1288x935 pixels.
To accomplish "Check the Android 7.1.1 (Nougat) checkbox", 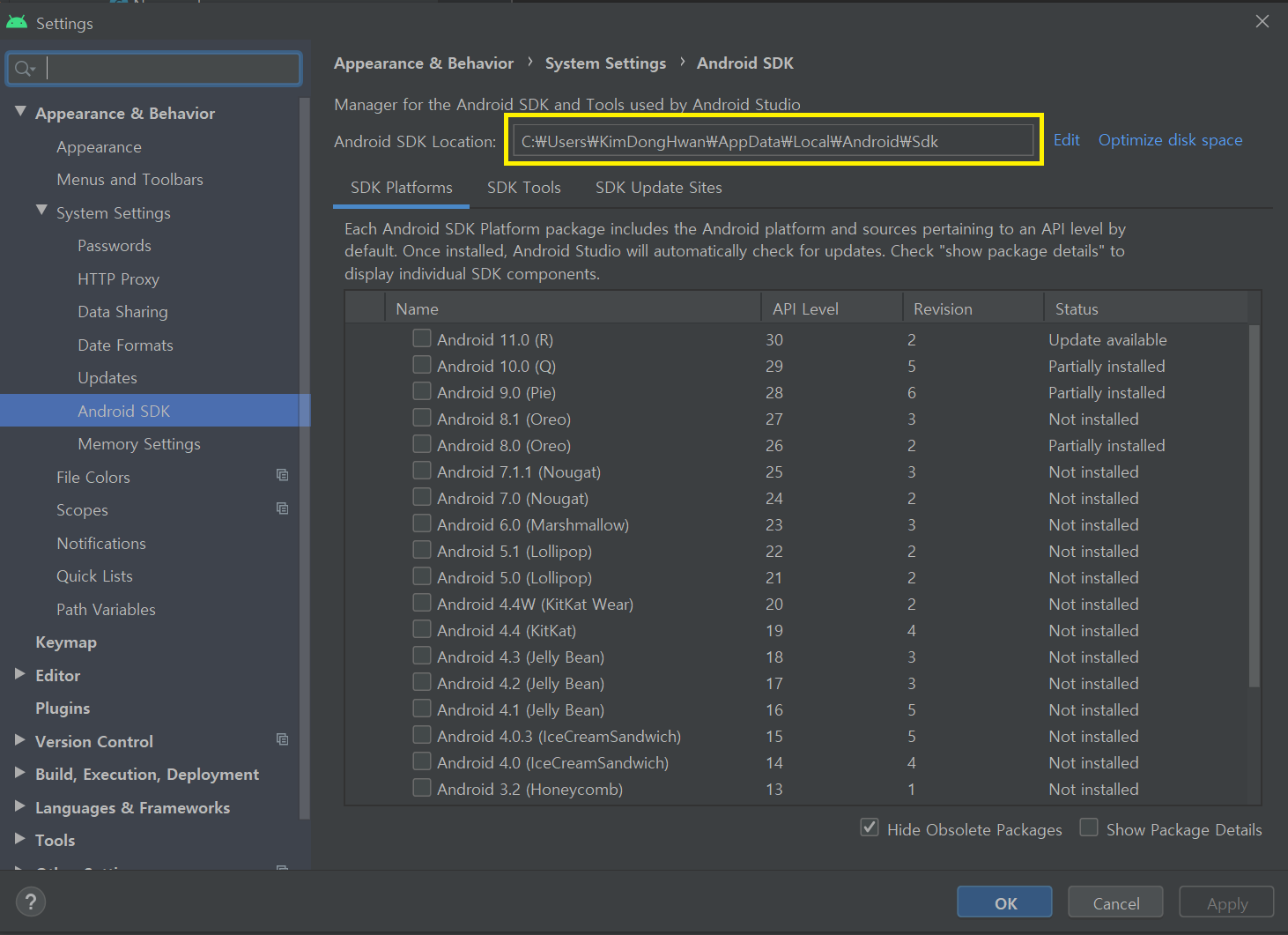I will pyautogui.click(x=422, y=471).
